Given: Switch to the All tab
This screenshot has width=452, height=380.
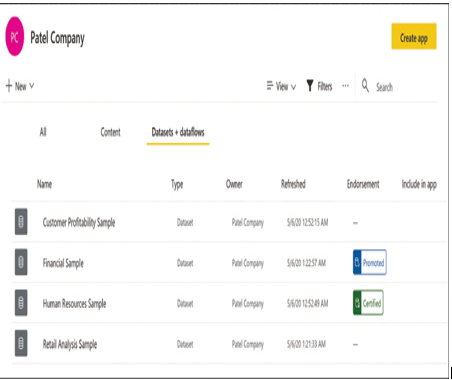Looking at the screenshot, I should point(43,132).
